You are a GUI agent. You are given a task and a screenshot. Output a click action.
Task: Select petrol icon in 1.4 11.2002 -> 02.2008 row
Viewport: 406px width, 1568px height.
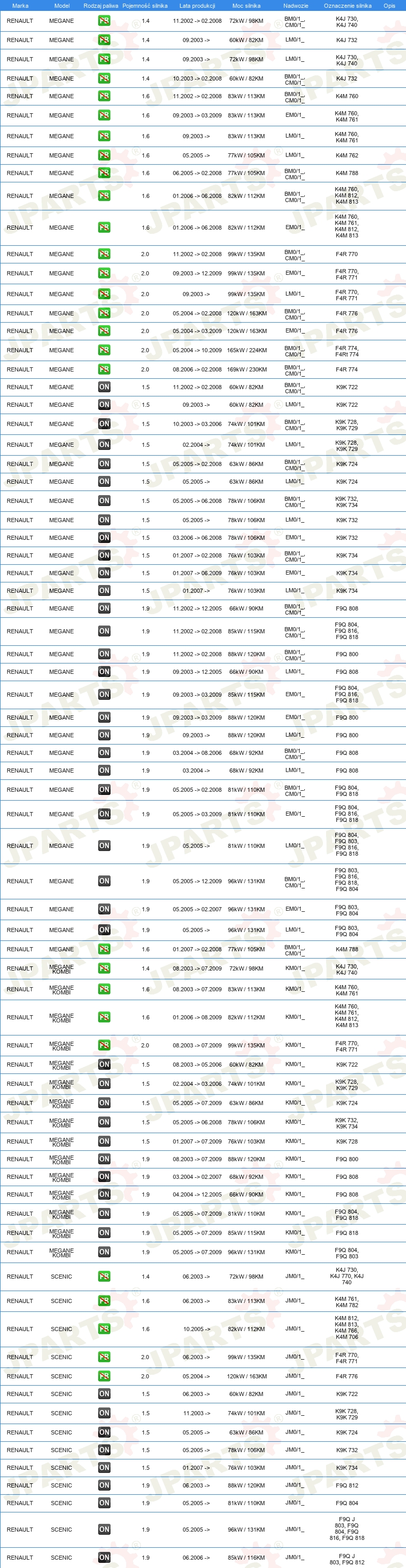104,21
